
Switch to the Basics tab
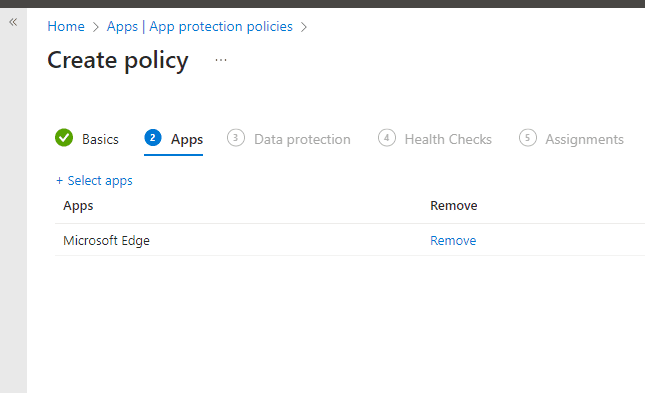click(100, 139)
